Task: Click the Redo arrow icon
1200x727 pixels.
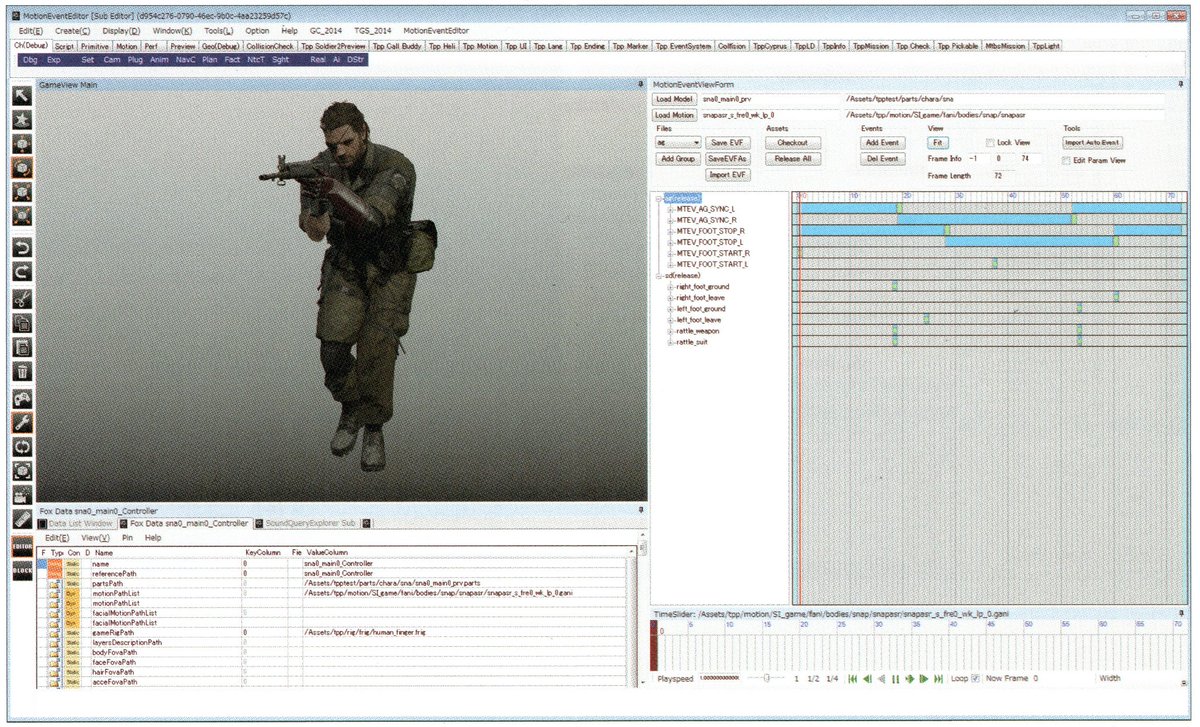Action: click(x=22, y=271)
